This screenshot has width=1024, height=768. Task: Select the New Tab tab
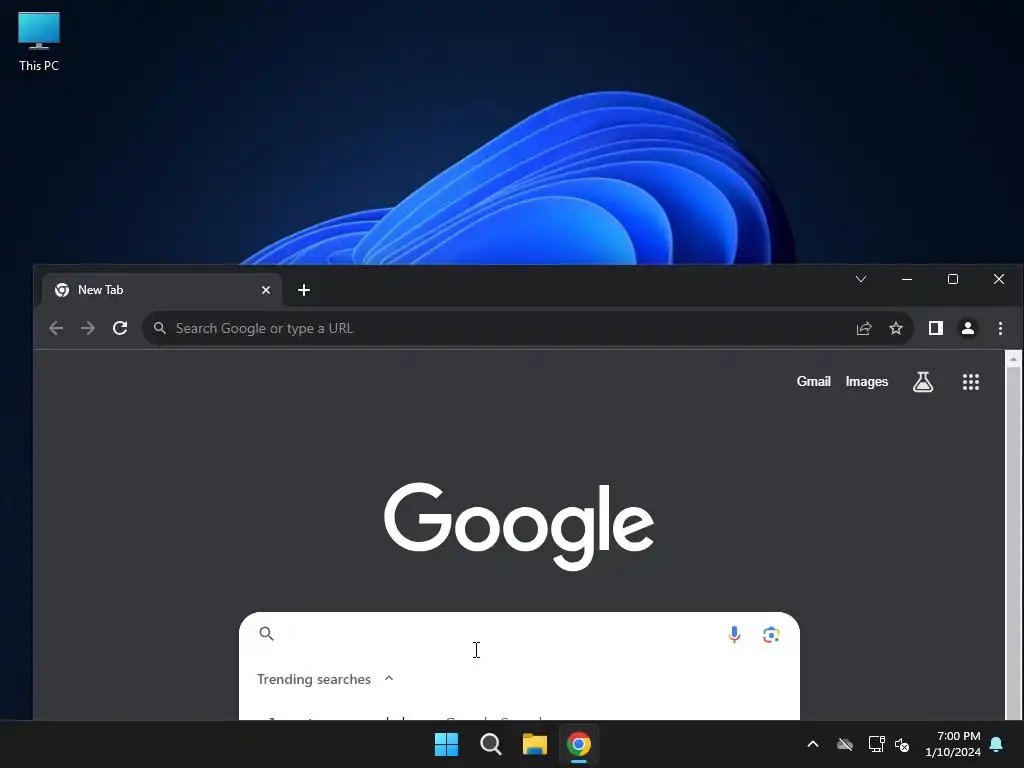click(x=162, y=290)
